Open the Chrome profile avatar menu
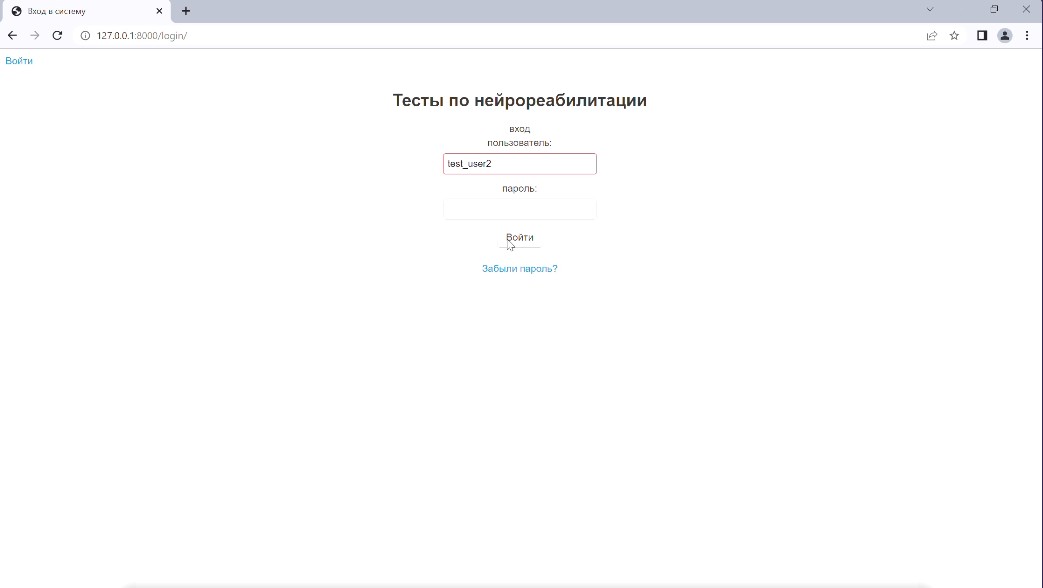Viewport: 1043px width, 588px height. point(1004,35)
